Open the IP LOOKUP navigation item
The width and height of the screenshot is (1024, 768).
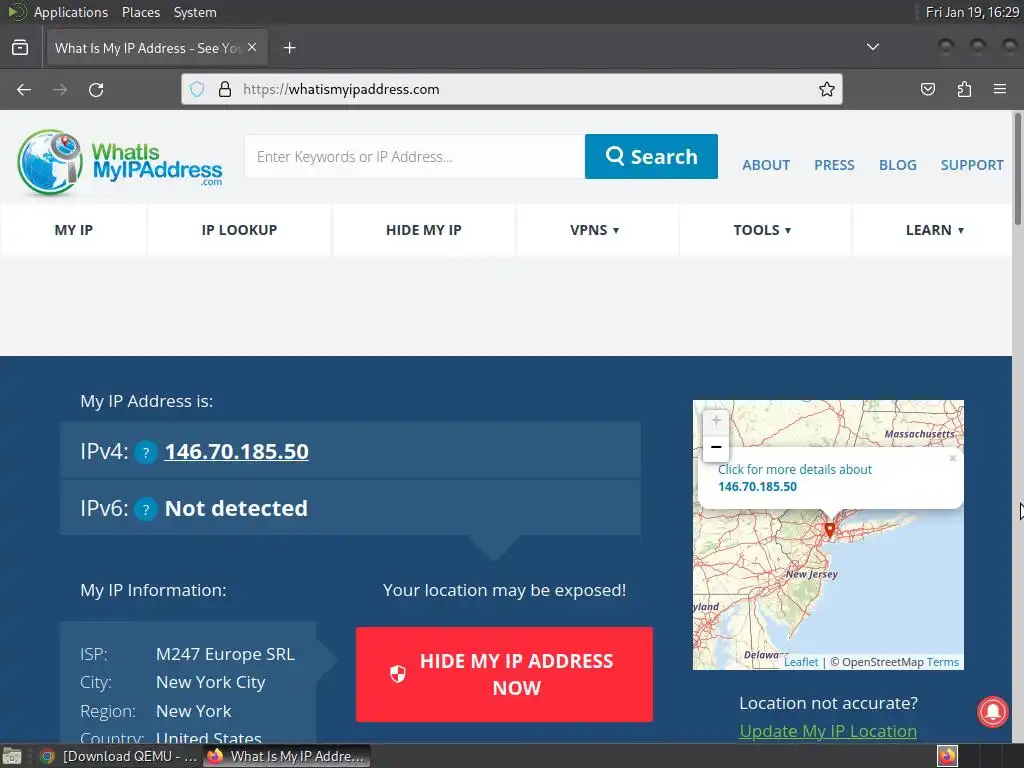(x=239, y=230)
